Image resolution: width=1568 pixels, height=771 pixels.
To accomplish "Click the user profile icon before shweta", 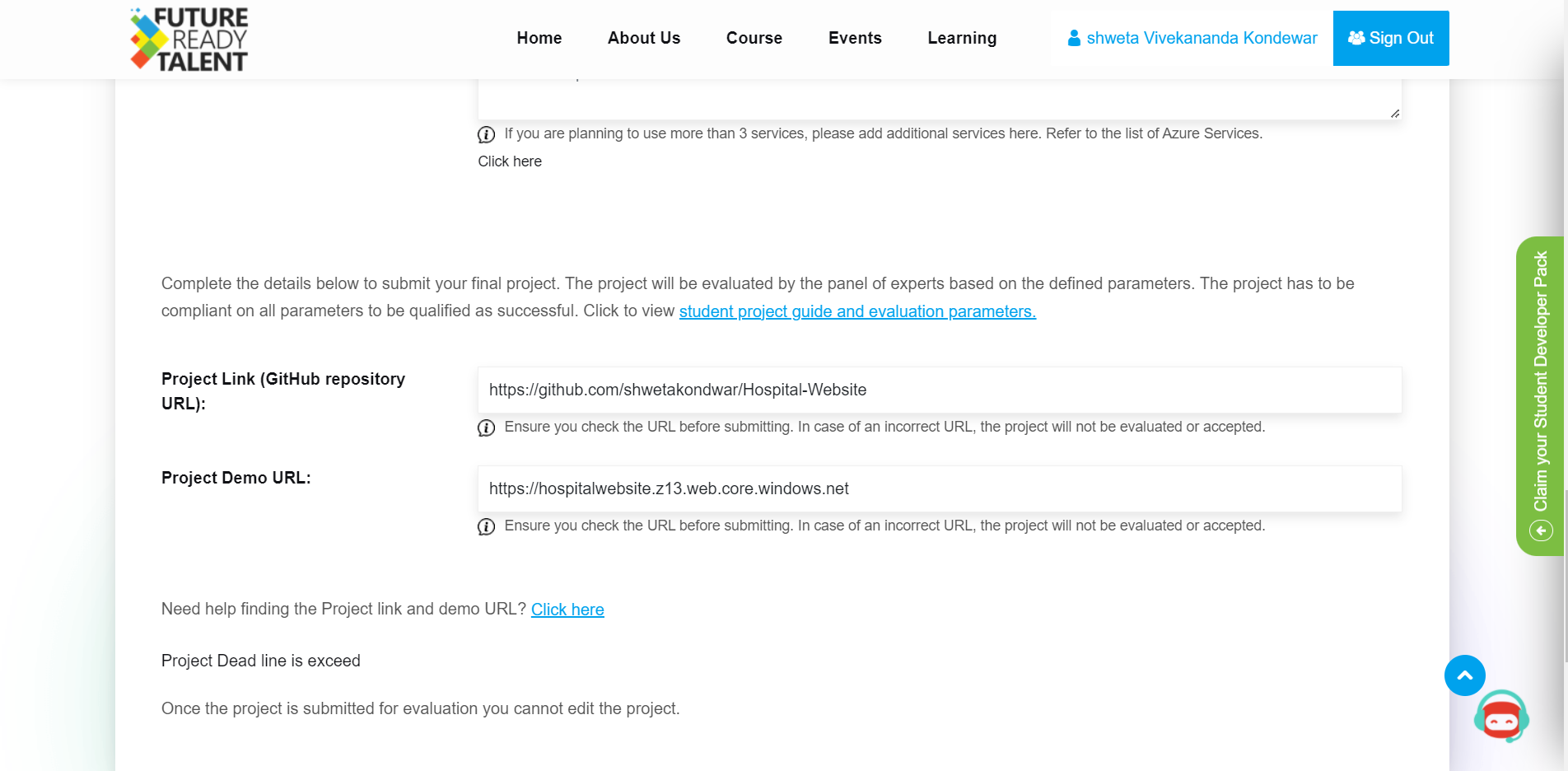I will pos(1074,38).
